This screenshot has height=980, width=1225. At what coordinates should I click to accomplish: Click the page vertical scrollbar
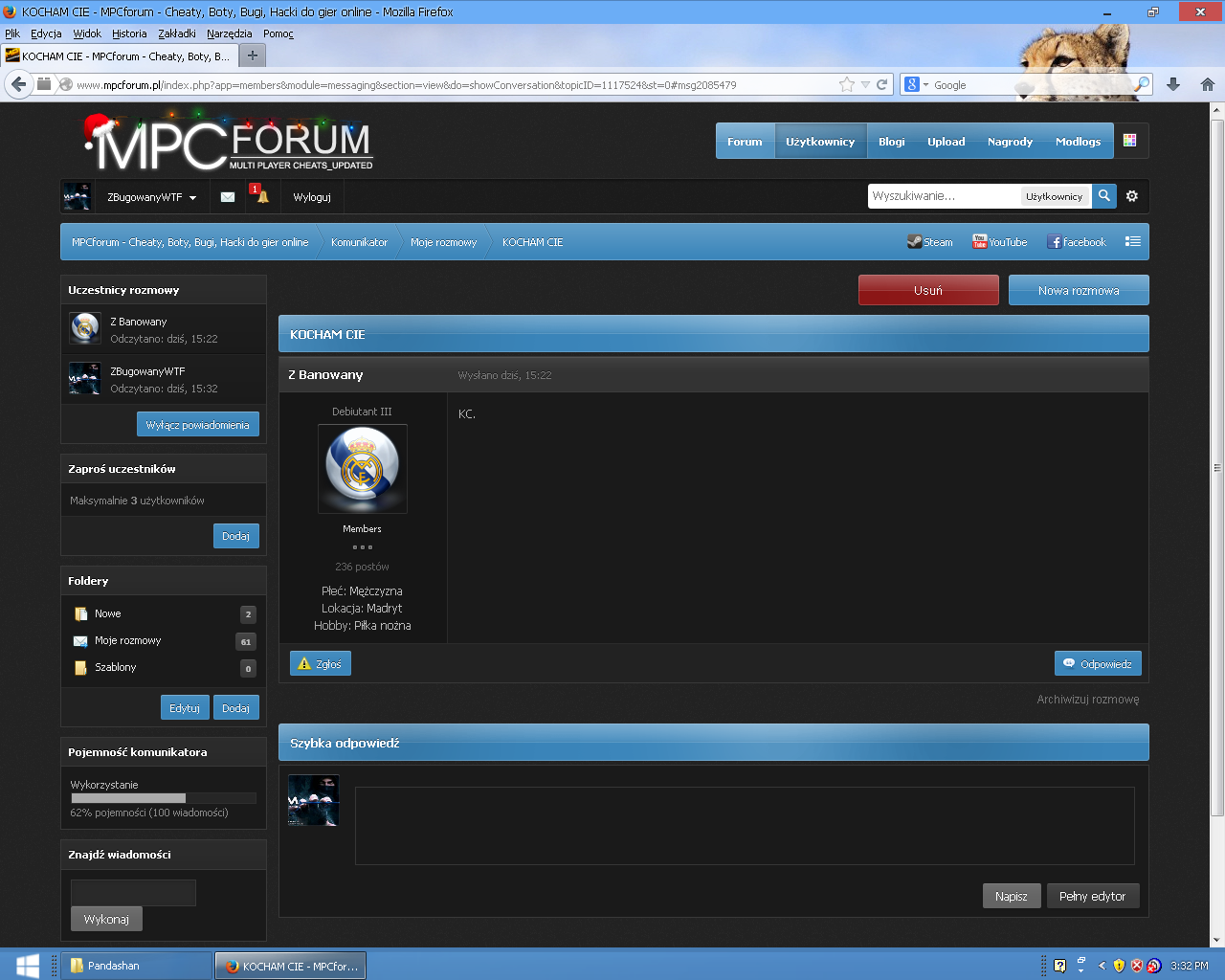(x=1217, y=469)
